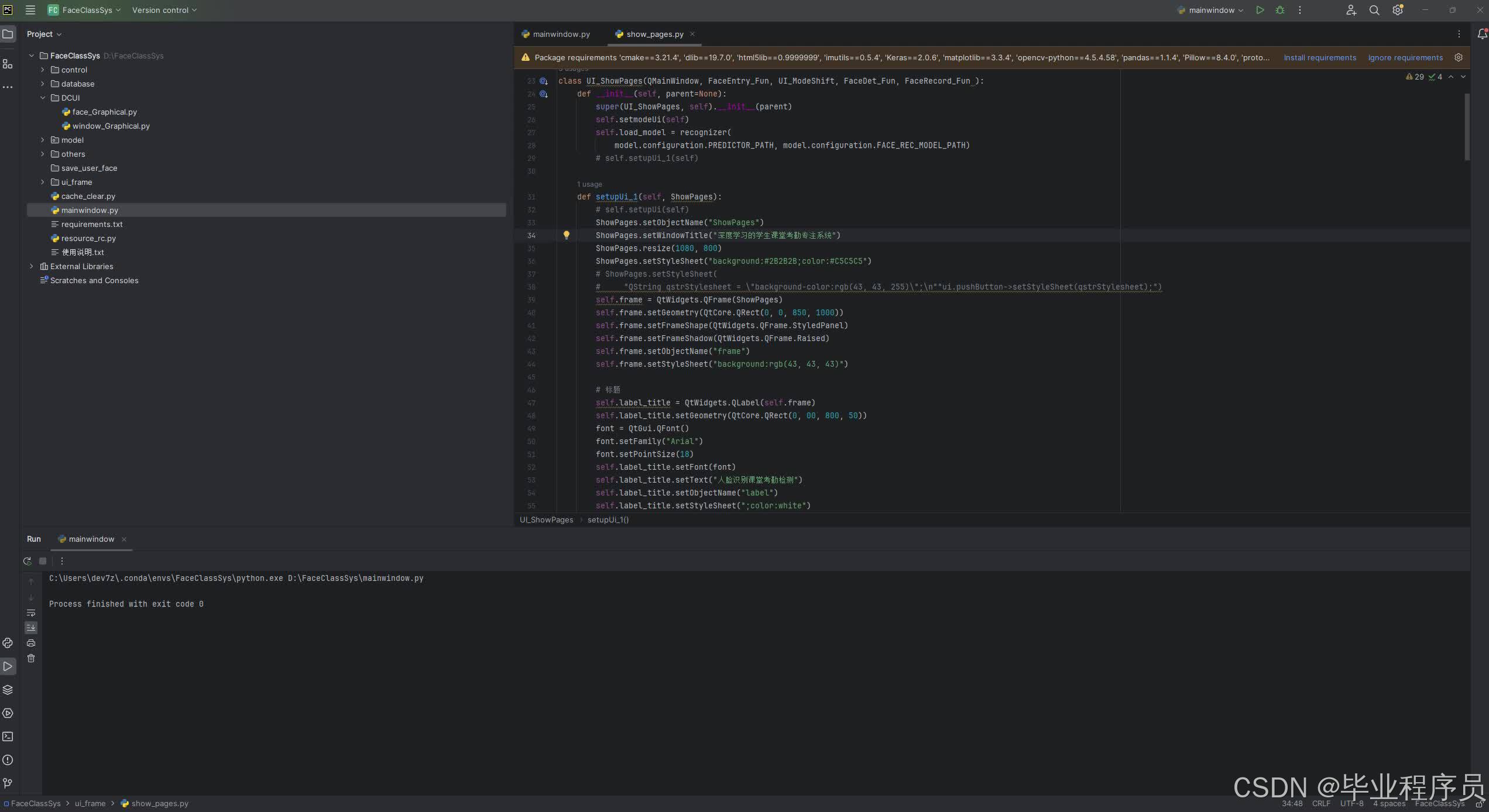Toggle the Project tool window sidebar icon
This screenshot has width=1489, height=812.
coord(8,34)
